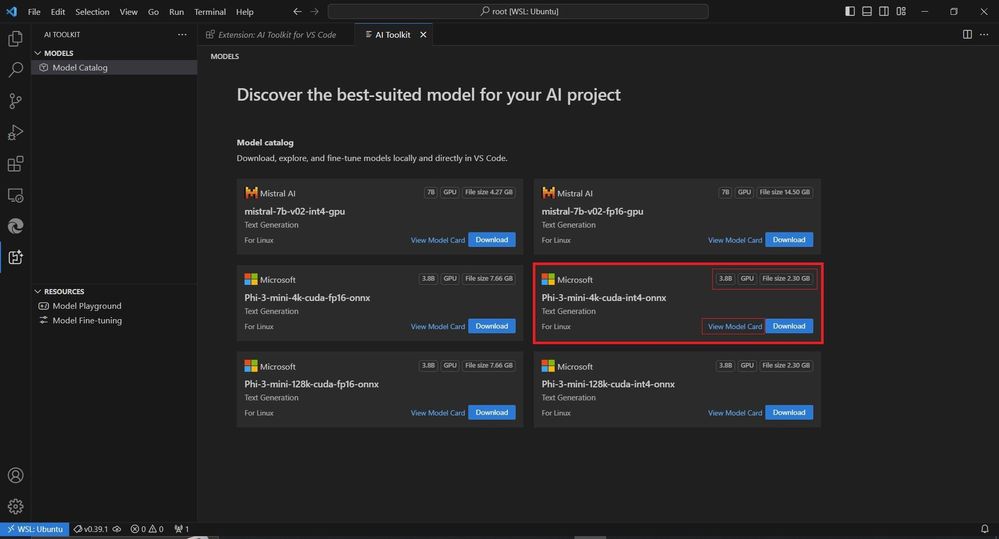View Model Card for Phi-3-mini-128k-cuda-fp16-onnx
The height and width of the screenshot is (539, 999).
point(438,413)
